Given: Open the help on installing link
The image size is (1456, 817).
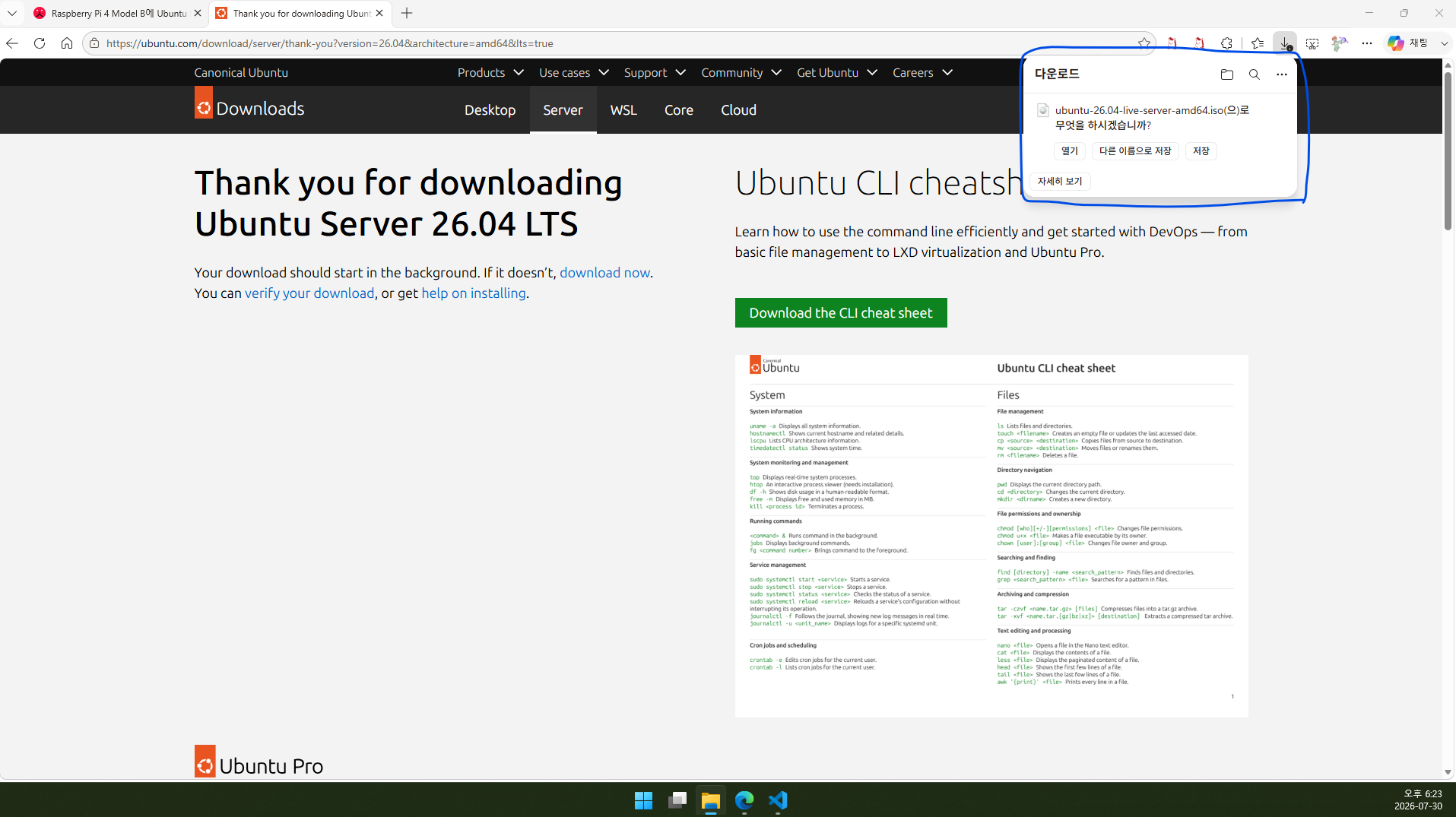Looking at the screenshot, I should [x=474, y=293].
